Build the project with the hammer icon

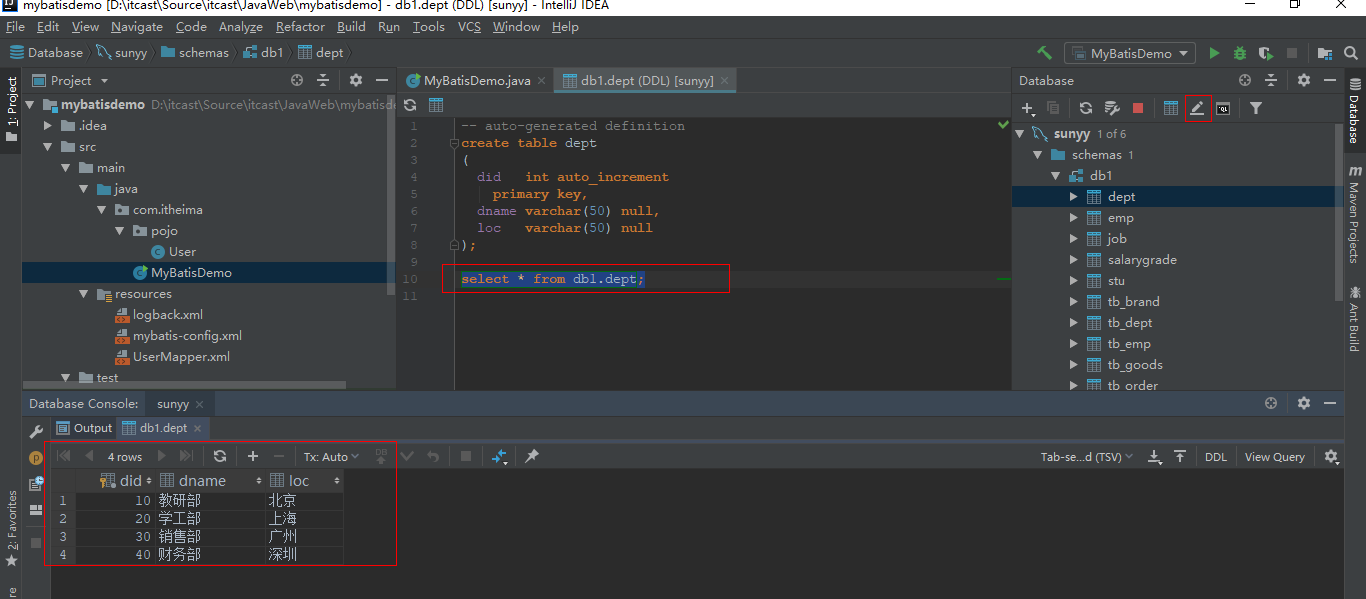click(x=1044, y=53)
